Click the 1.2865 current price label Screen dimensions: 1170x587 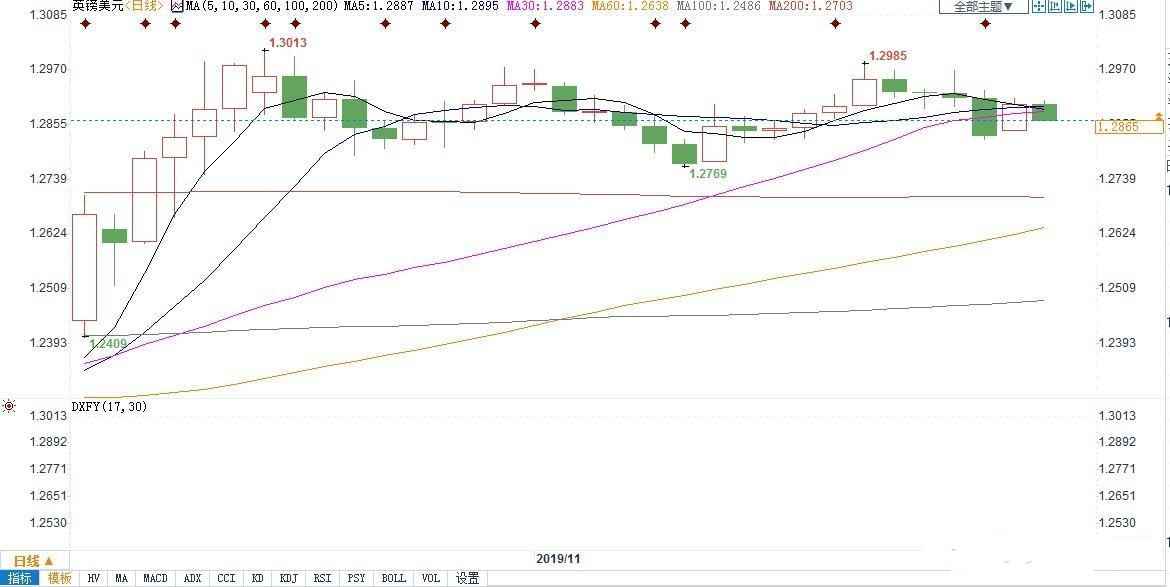click(x=1117, y=127)
